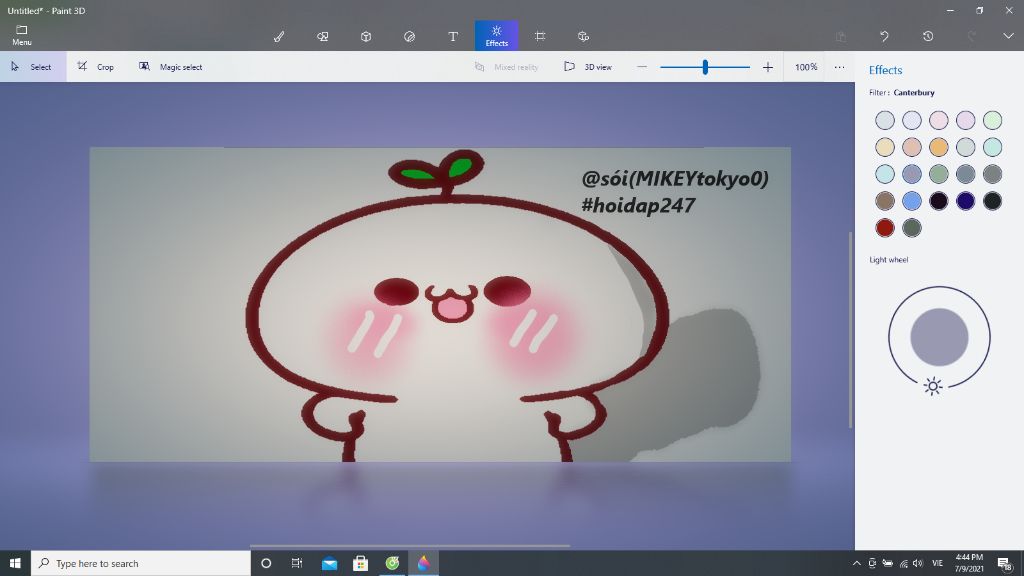Pick the brown filter swatch
Image resolution: width=1024 pixels, height=576 pixels.
click(885, 200)
